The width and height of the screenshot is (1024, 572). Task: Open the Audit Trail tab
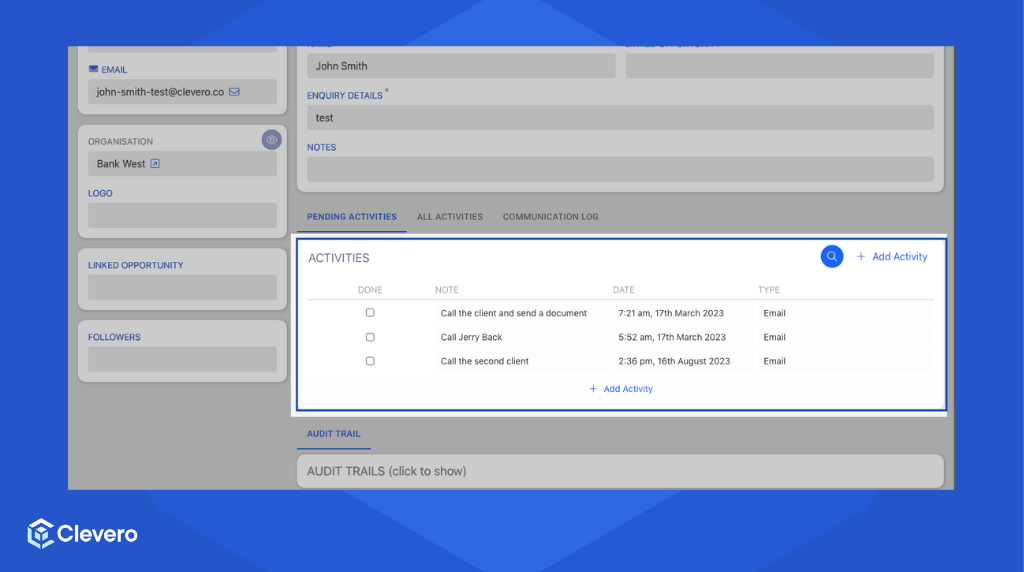click(334, 434)
